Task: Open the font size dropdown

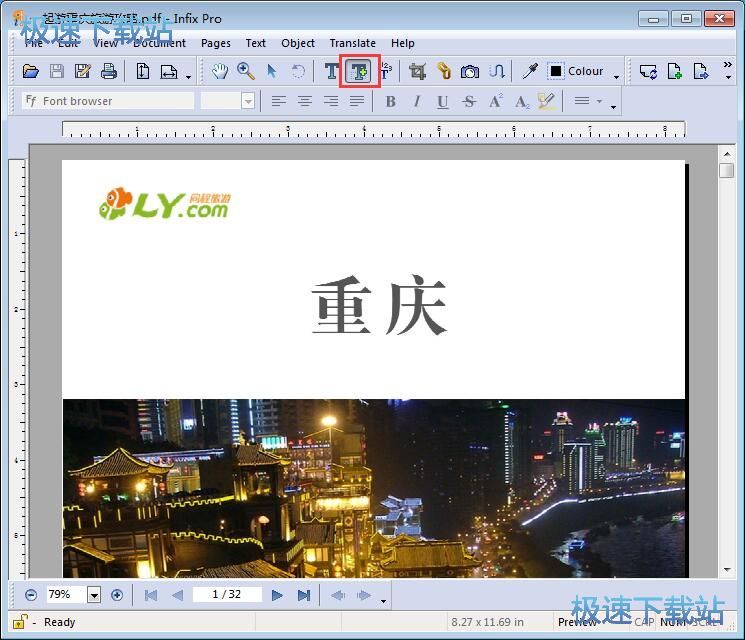Action: pyautogui.click(x=248, y=101)
